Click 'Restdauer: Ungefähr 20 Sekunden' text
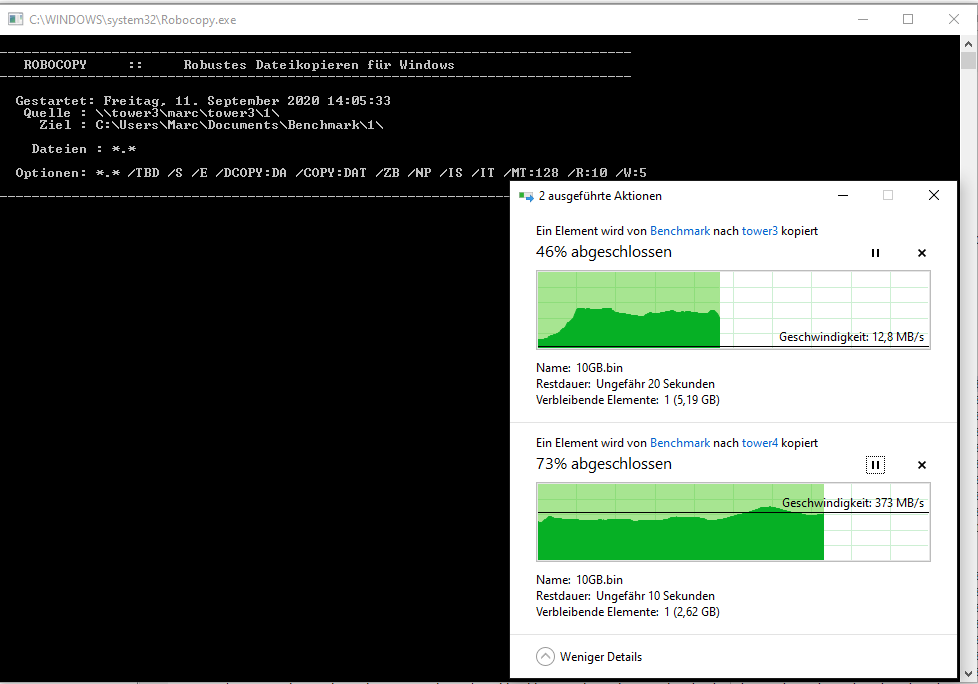978x684 pixels. click(625, 384)
